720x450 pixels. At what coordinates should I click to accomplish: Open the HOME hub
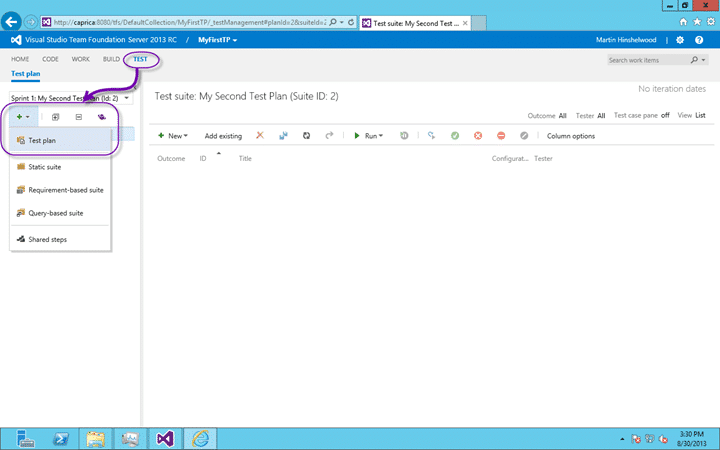tap(20, 59)
